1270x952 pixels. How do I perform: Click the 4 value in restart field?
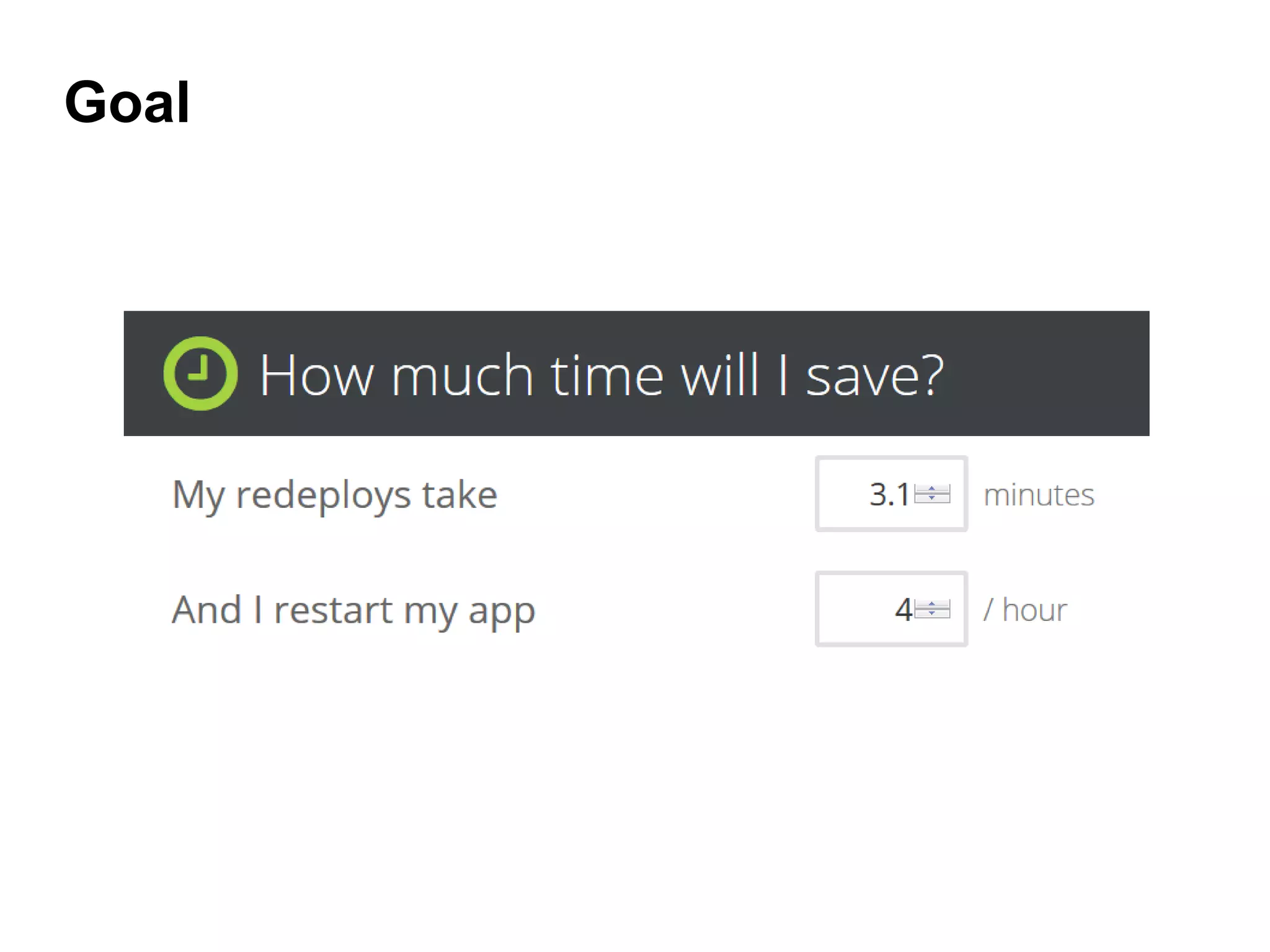(x=903, y=609)
